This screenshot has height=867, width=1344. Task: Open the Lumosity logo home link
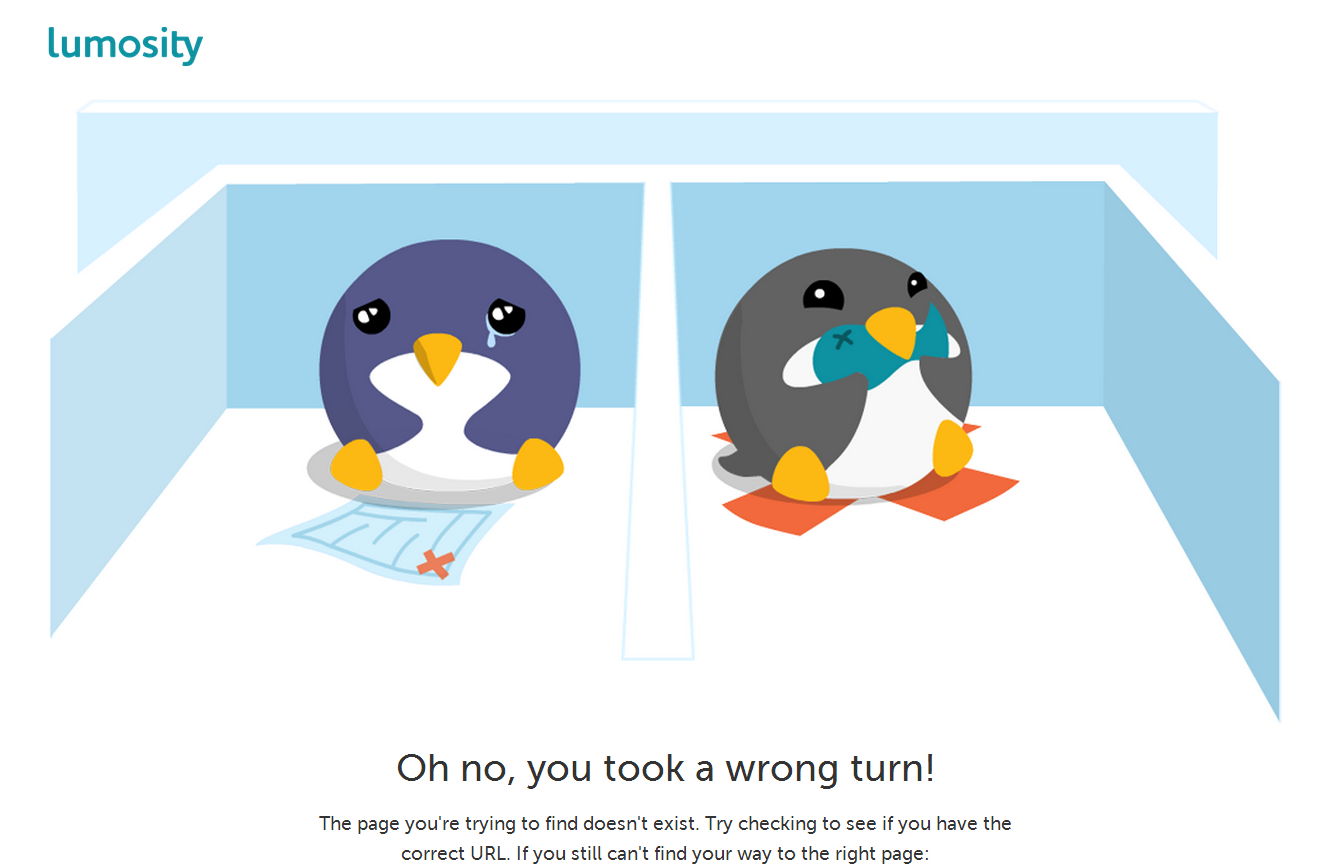125,45
